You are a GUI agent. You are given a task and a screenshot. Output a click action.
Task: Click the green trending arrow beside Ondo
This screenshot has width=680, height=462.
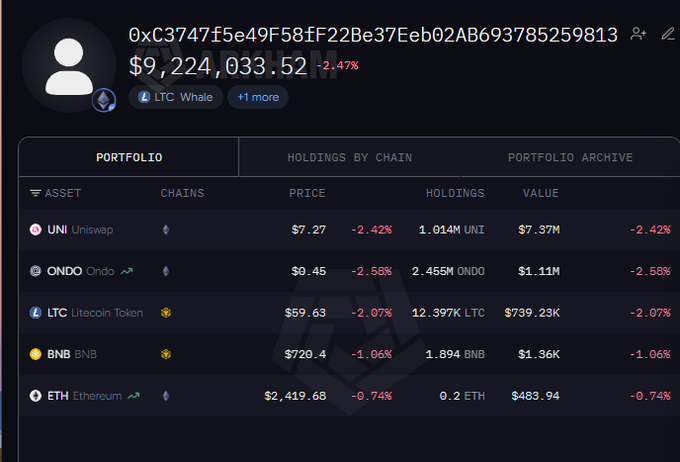pyautogui.click(x=127, y=272)
